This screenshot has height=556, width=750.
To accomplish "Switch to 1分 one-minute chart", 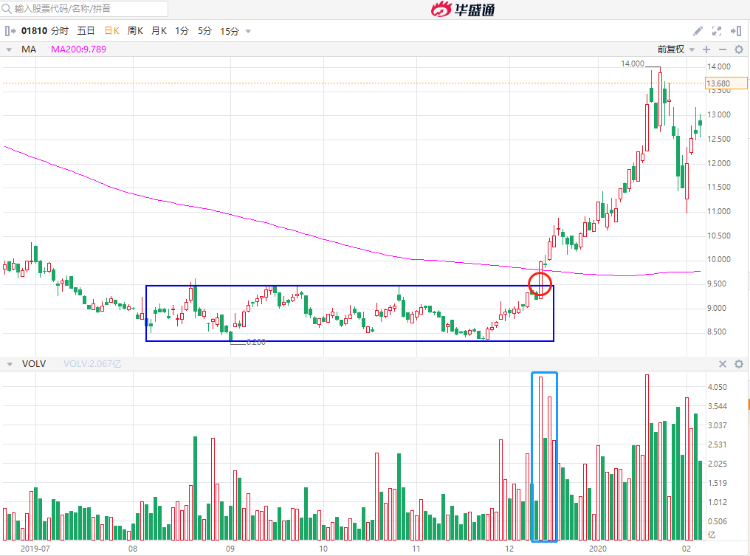I will [182, 31].
